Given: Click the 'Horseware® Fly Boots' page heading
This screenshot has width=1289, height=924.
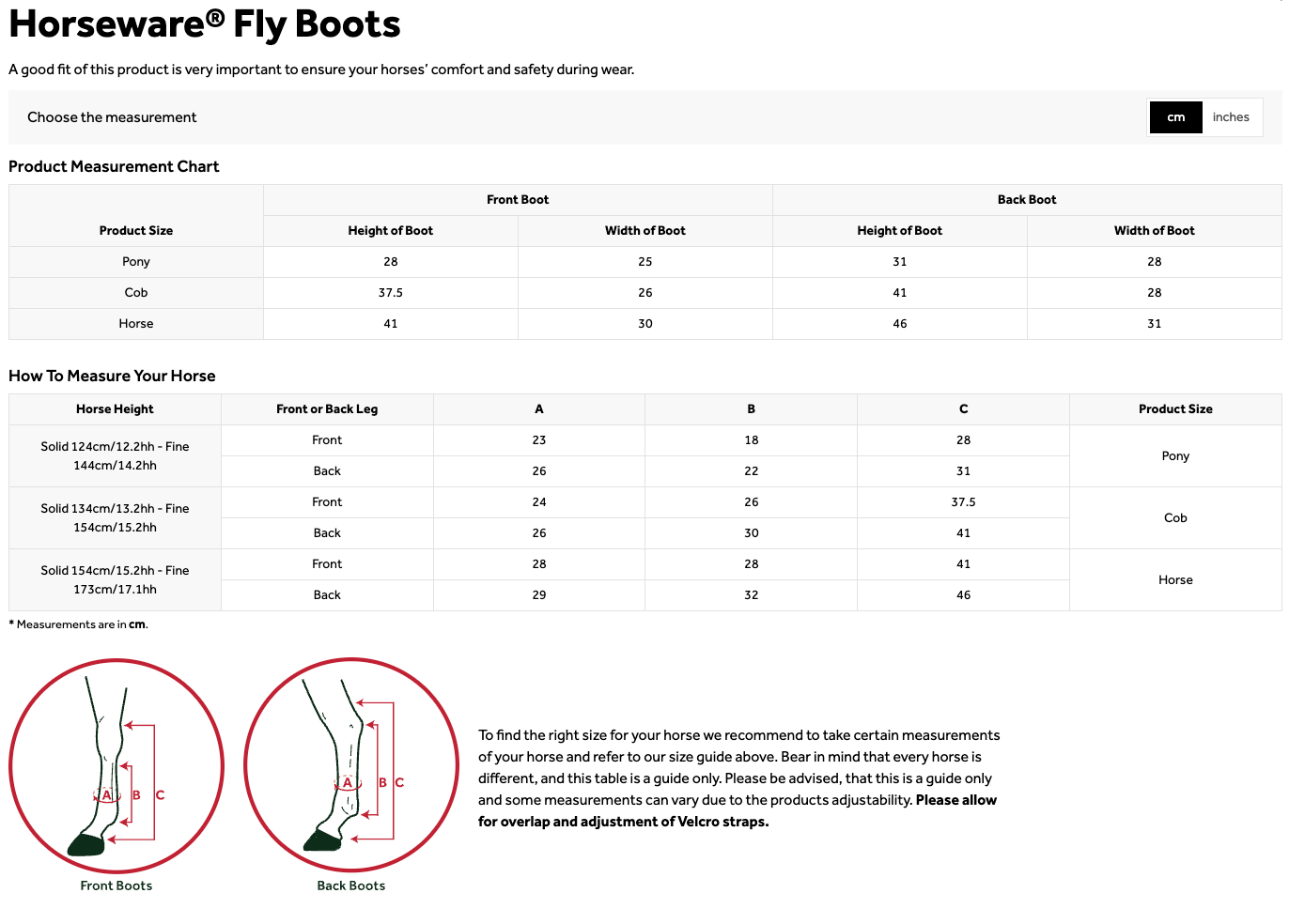Looking at the screenshot, I should [205, 24].
